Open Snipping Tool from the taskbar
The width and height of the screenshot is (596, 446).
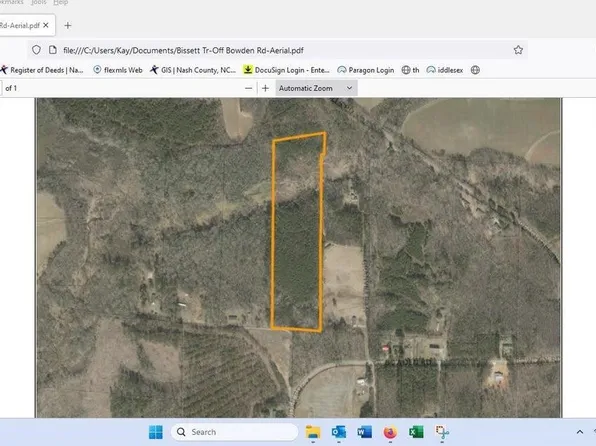point(442,432)
